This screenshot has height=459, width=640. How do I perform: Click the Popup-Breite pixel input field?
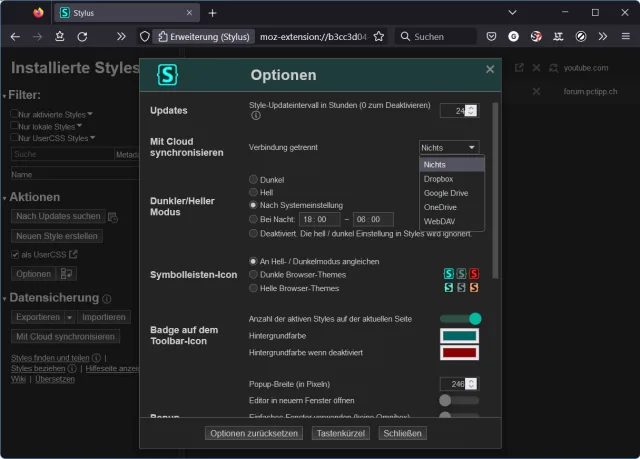coord(453,383)
